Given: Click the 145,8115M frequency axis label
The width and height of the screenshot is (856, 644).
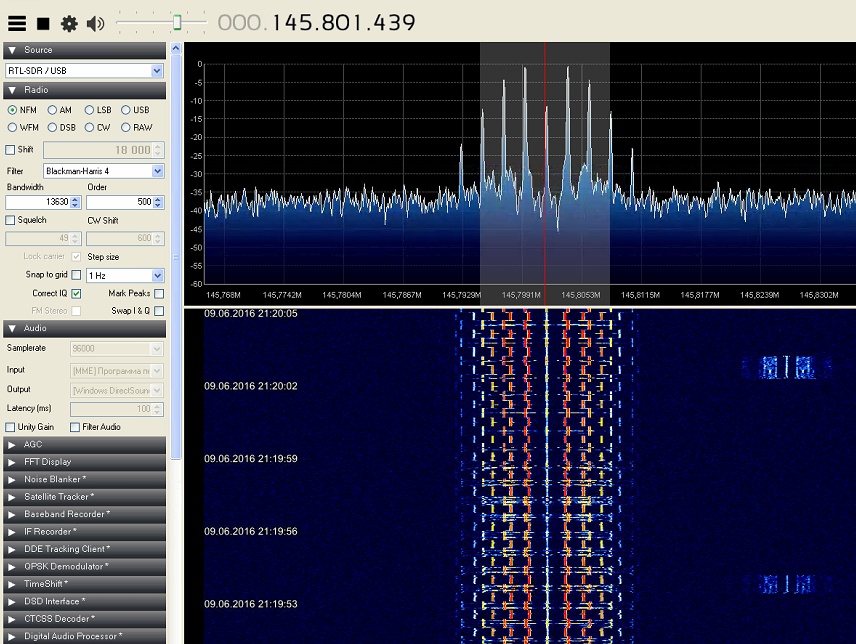Looking at the screenshot, I should [x=640, y=295].
